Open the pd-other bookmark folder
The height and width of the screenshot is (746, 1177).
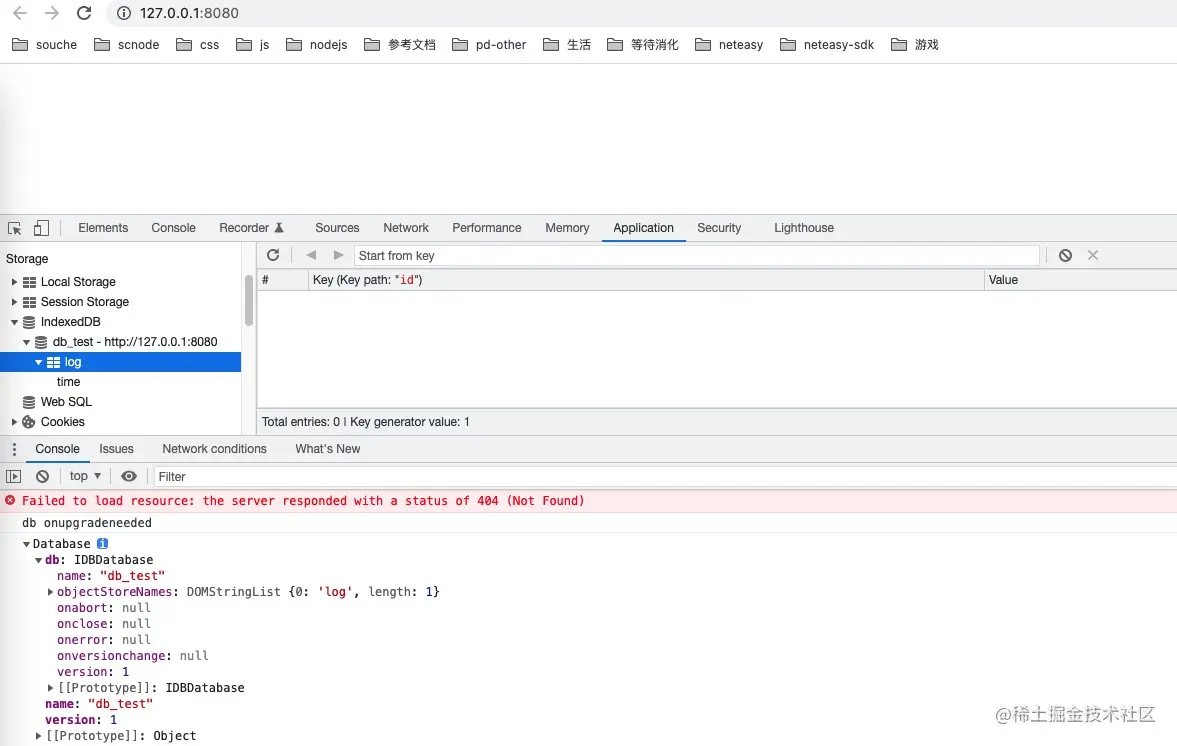click(x=489, y=45)
